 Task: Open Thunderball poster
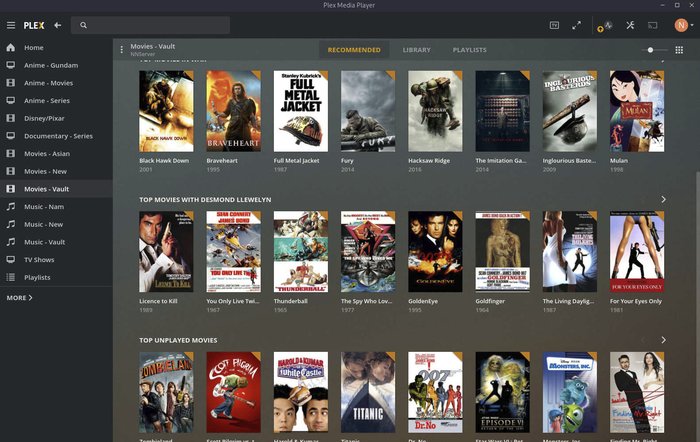click(301, 252)
